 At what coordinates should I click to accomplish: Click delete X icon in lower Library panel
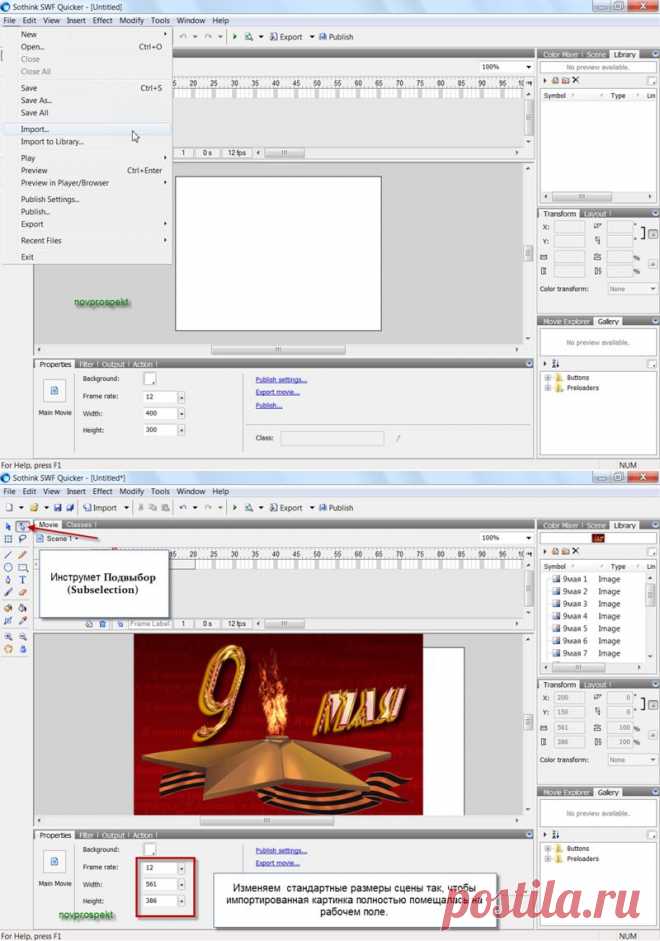click(x=575, y=551)
